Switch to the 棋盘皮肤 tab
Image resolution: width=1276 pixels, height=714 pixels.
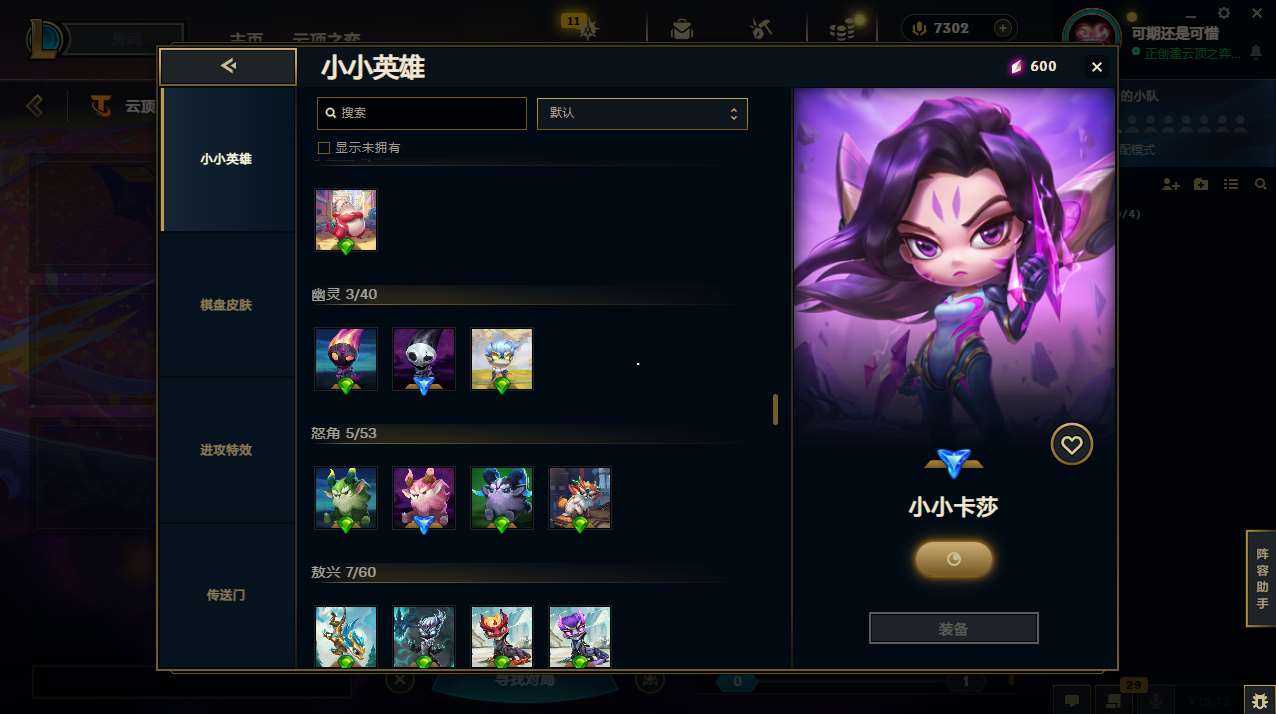click(226, 304)
